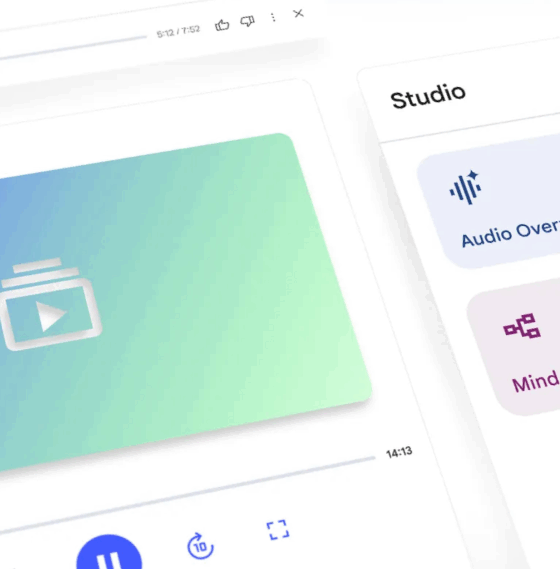Click the sparkle waveform Audio Overview icon
This screenshot has height=569, width=560.
pos(466,187)
